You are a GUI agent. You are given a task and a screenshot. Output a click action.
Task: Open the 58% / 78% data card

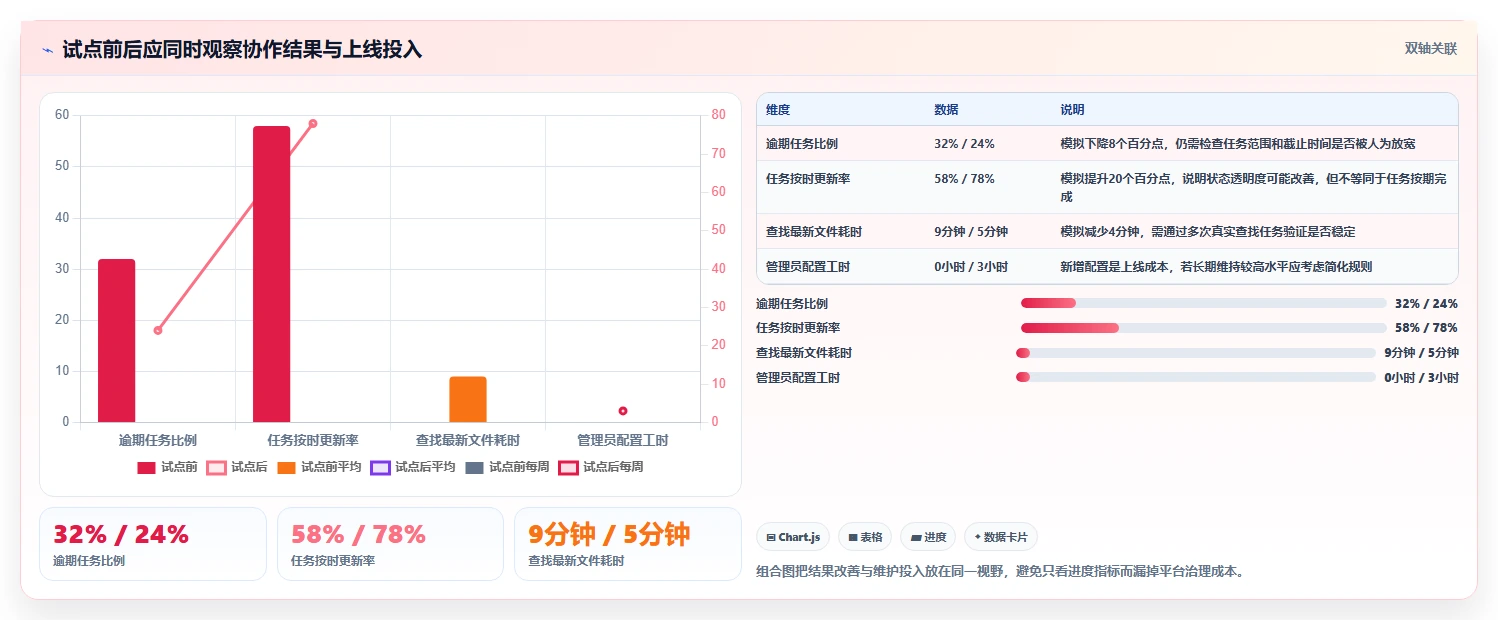point(390,544)
